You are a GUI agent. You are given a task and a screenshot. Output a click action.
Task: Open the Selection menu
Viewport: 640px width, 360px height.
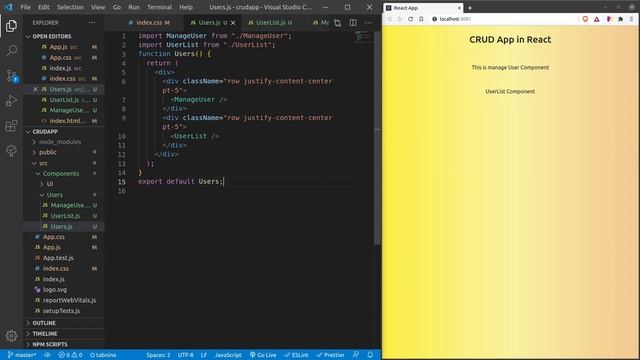click(70, 7)
